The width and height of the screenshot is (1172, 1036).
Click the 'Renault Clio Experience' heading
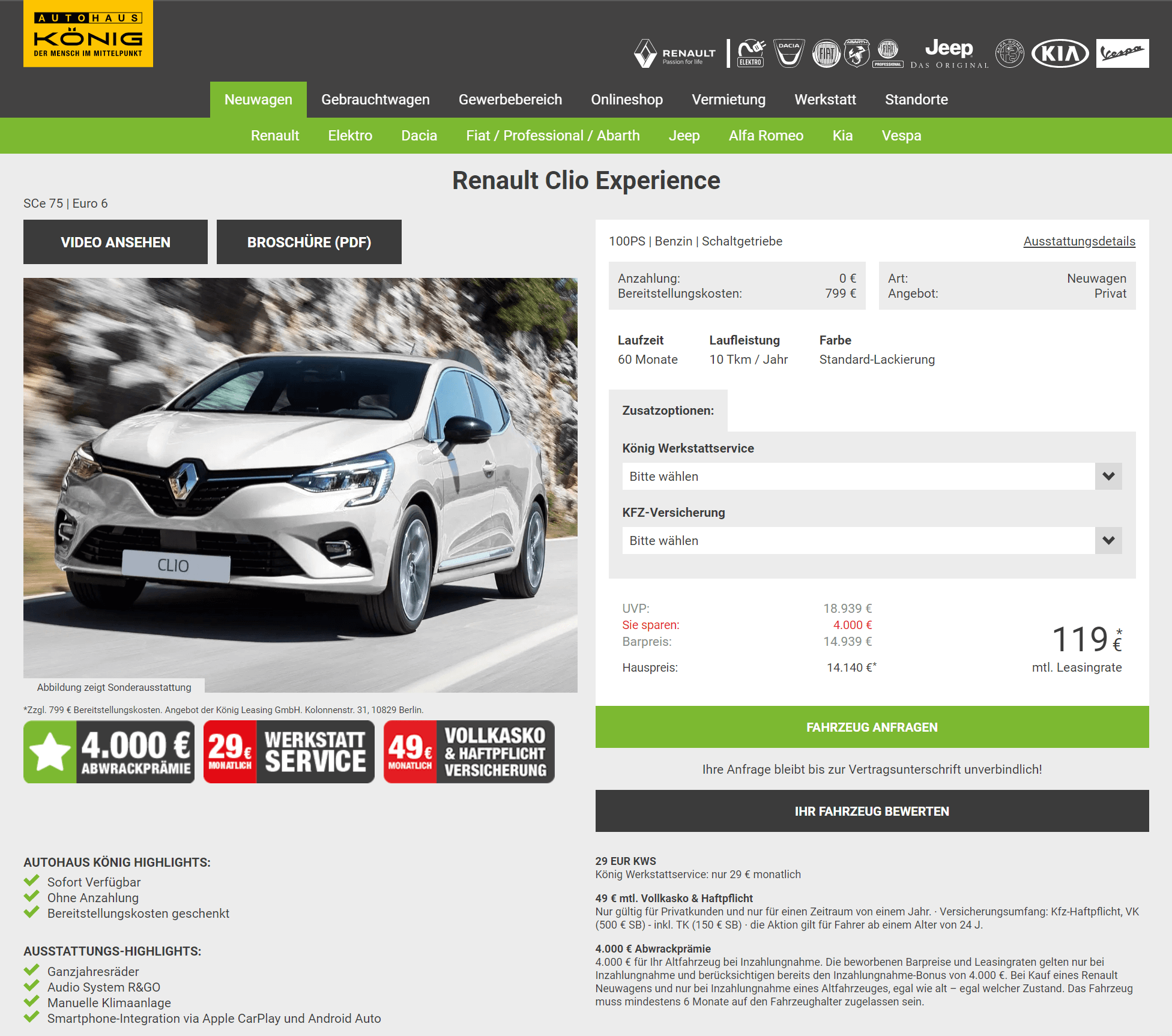tap(586, 181)
